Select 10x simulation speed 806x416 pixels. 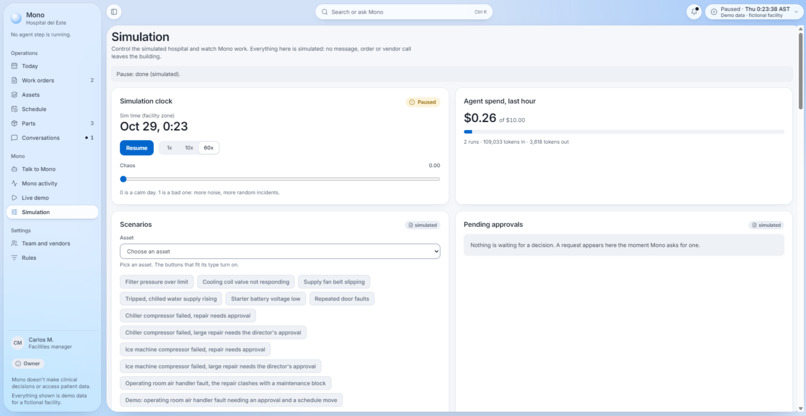coord(189,148)
